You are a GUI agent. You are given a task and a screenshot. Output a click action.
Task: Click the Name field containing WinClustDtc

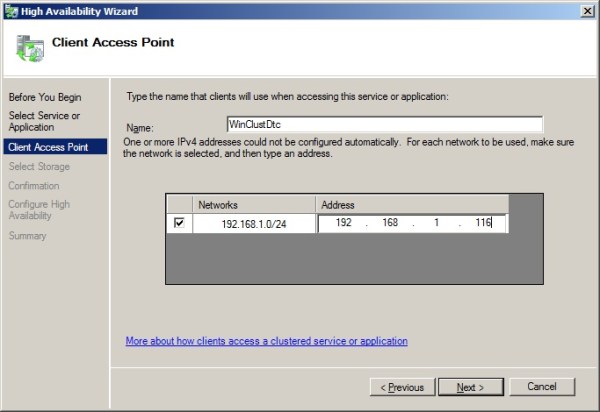pyautogui.click(x=384, y=125)
